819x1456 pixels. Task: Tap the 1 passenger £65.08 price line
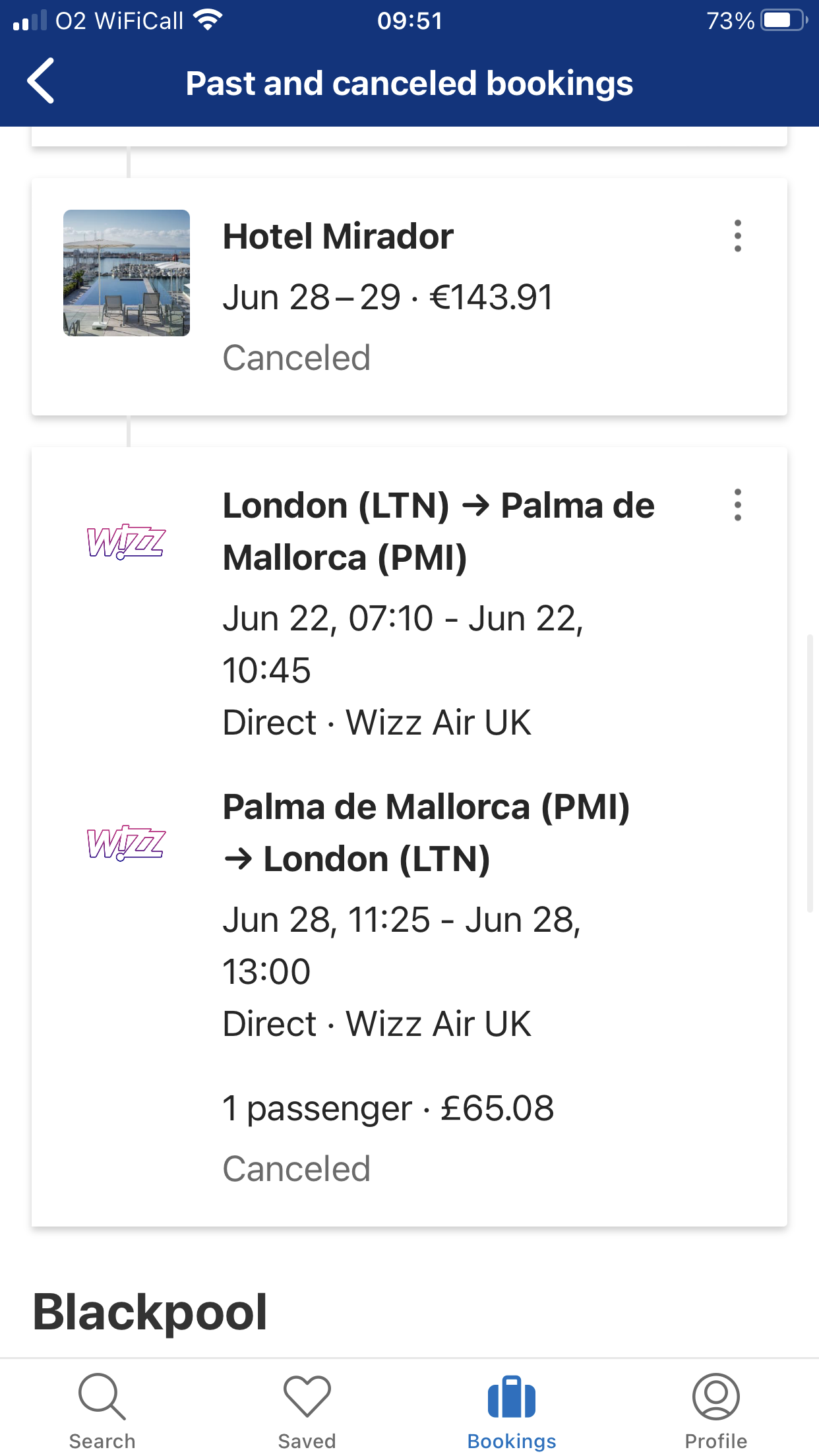[388, 1108]
